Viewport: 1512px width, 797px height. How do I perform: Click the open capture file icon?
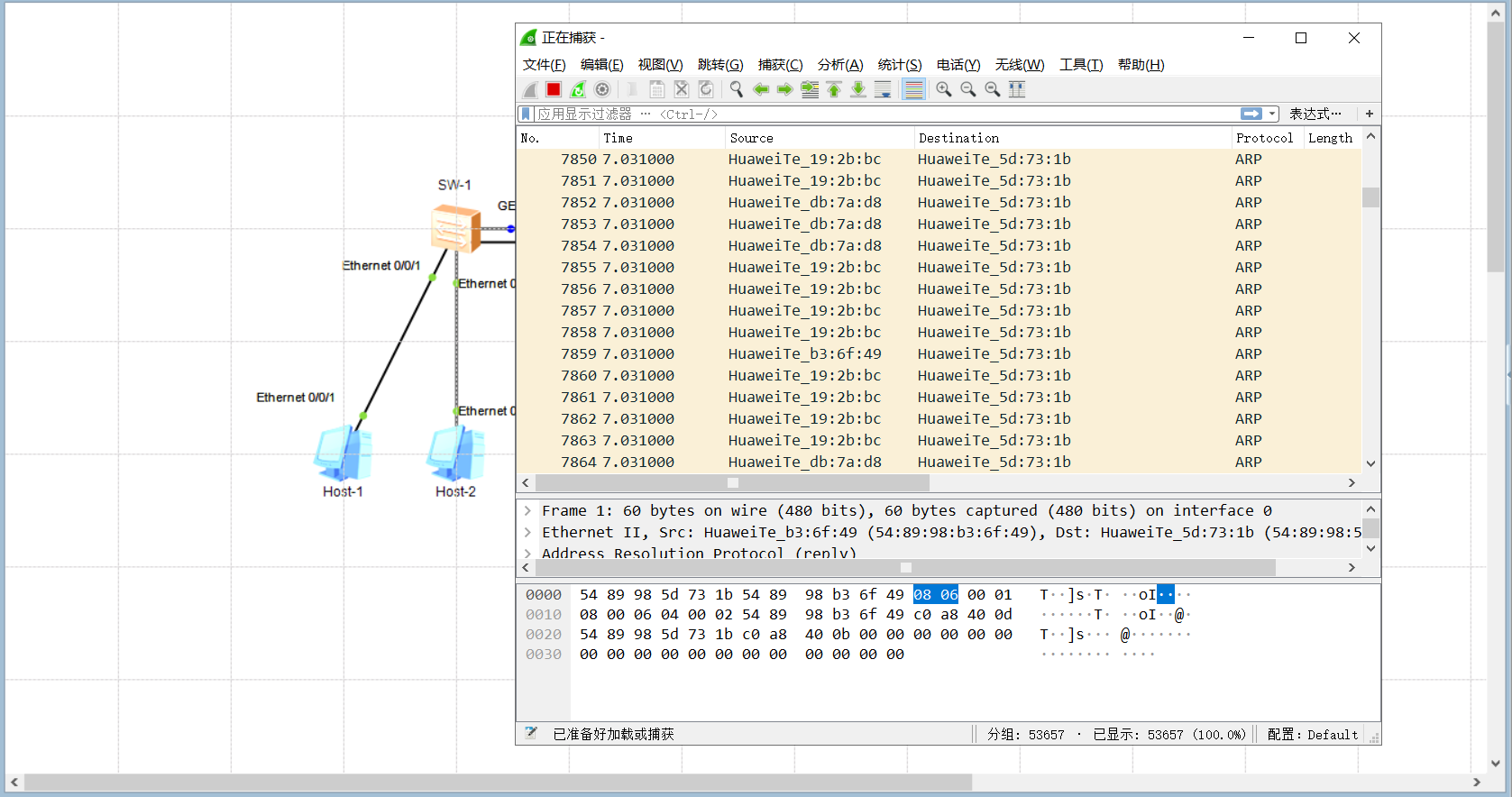632,89
